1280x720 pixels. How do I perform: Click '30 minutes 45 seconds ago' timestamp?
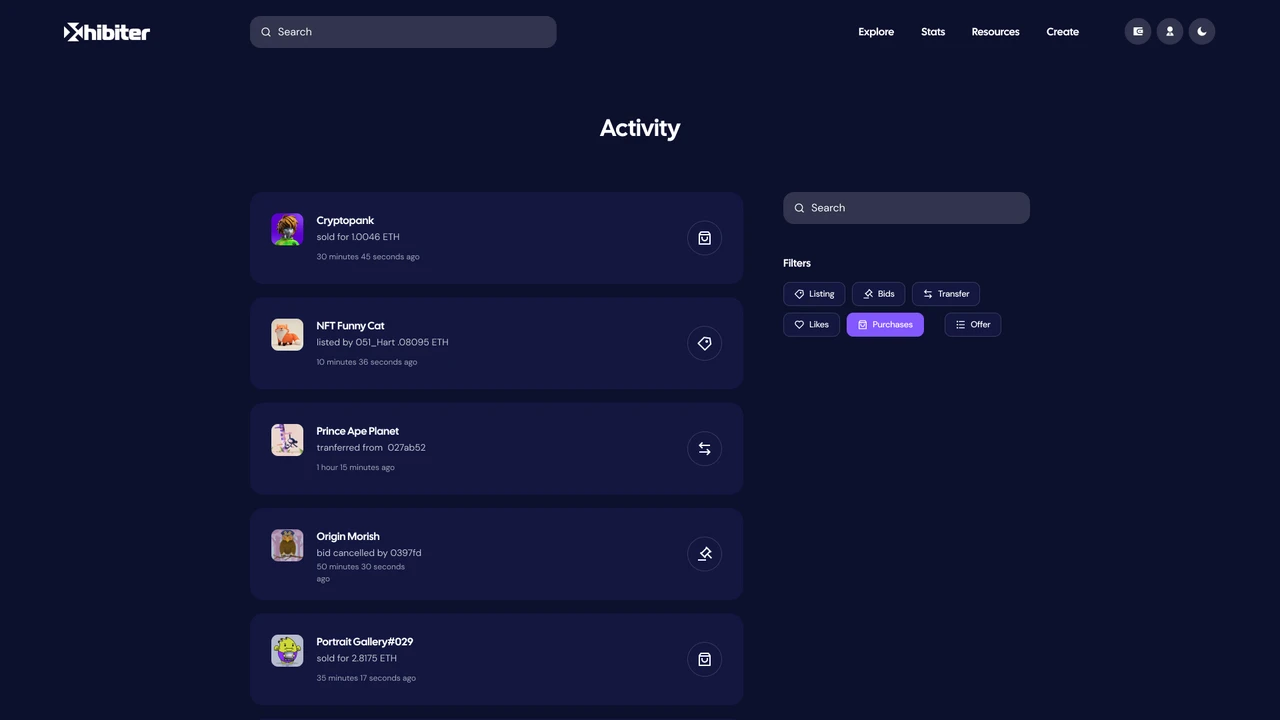(368, 257)
